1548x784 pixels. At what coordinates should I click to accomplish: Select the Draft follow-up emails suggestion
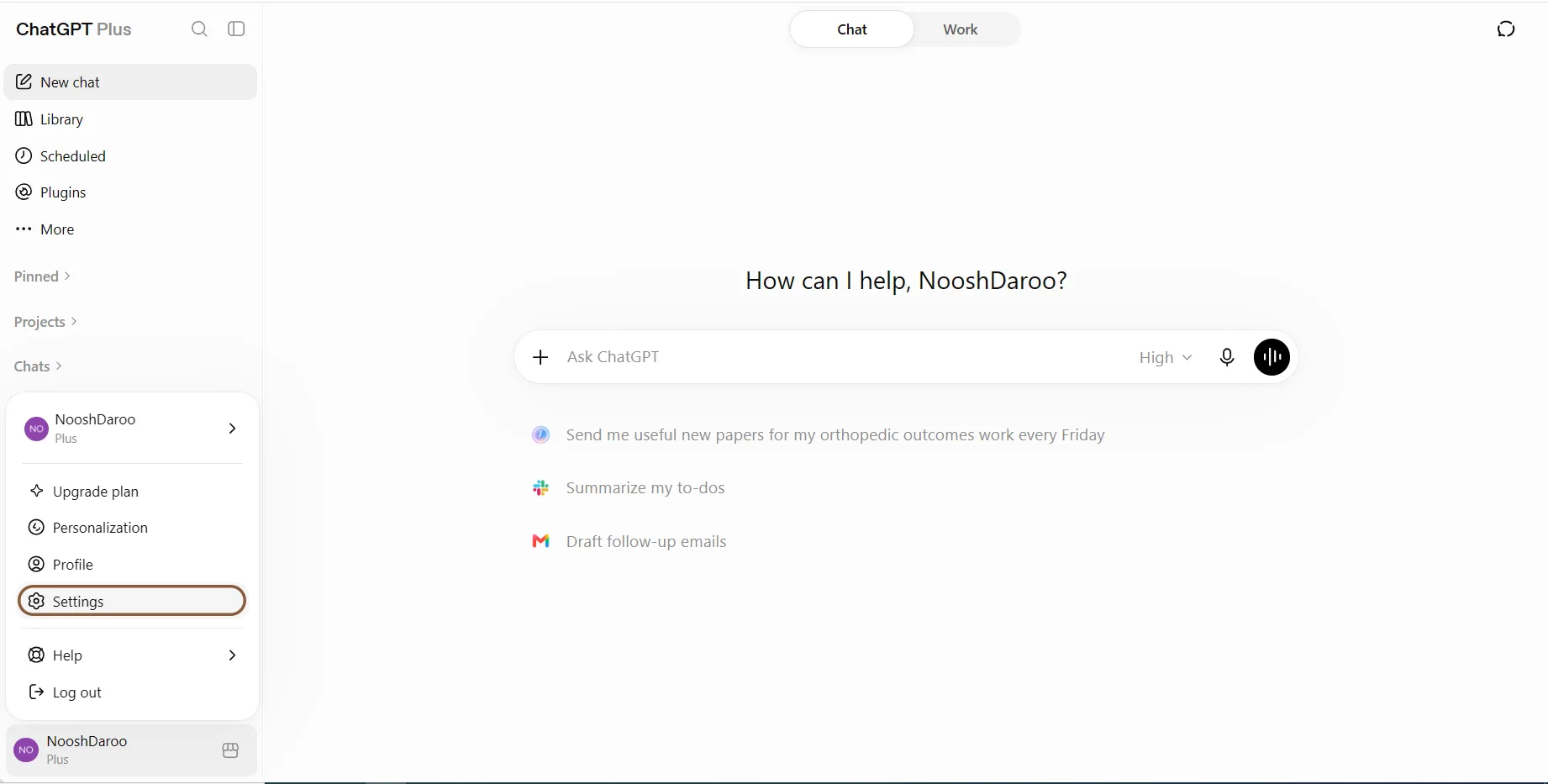[x=646, y=542]
